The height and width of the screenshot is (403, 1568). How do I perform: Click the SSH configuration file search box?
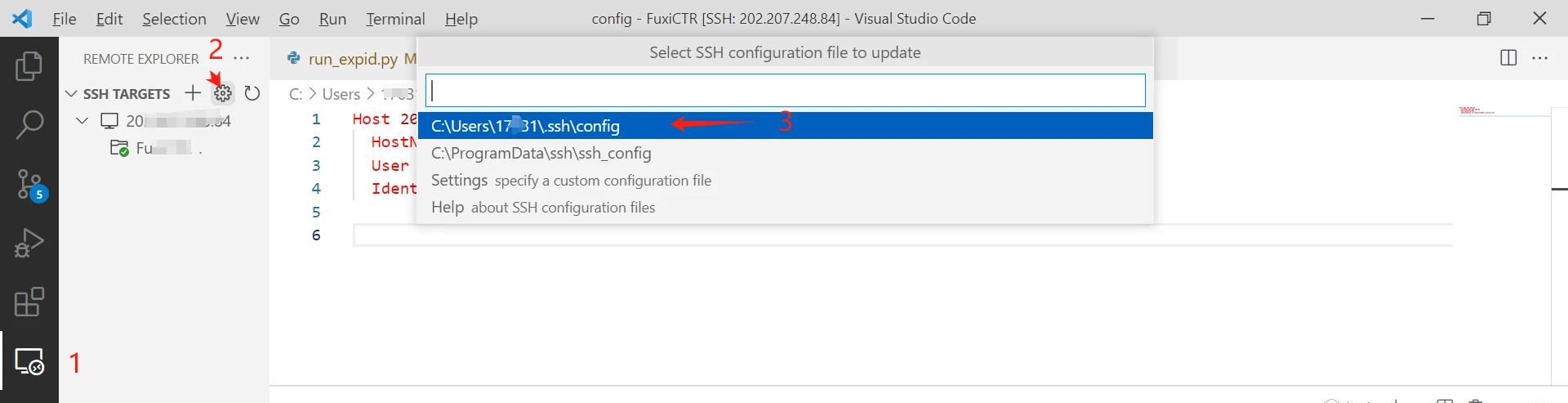[785, 91]
